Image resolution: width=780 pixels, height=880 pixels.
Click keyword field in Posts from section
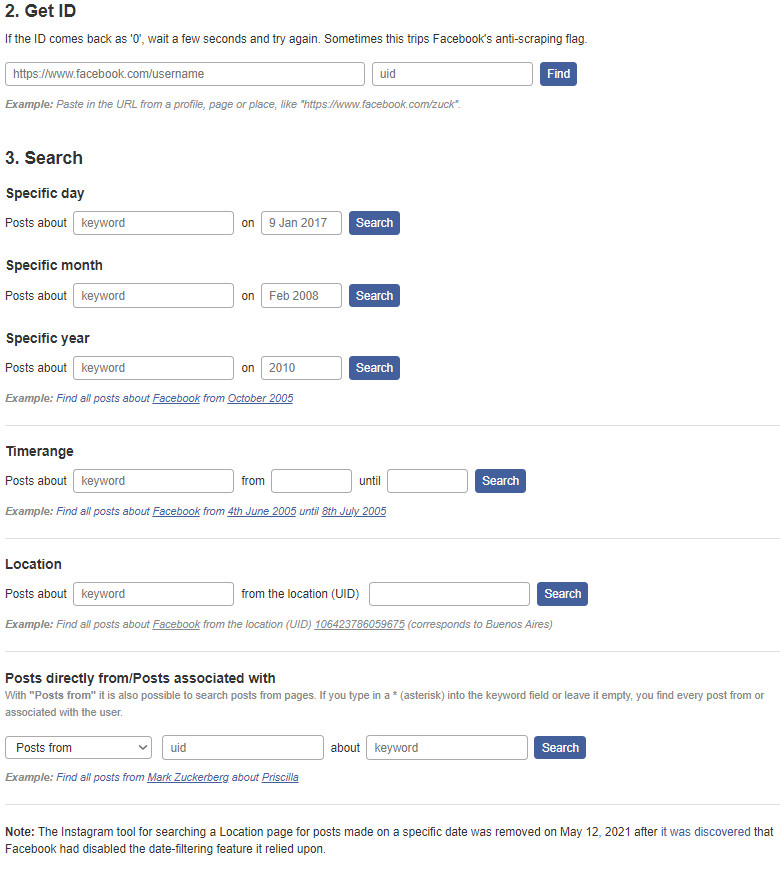447,748
